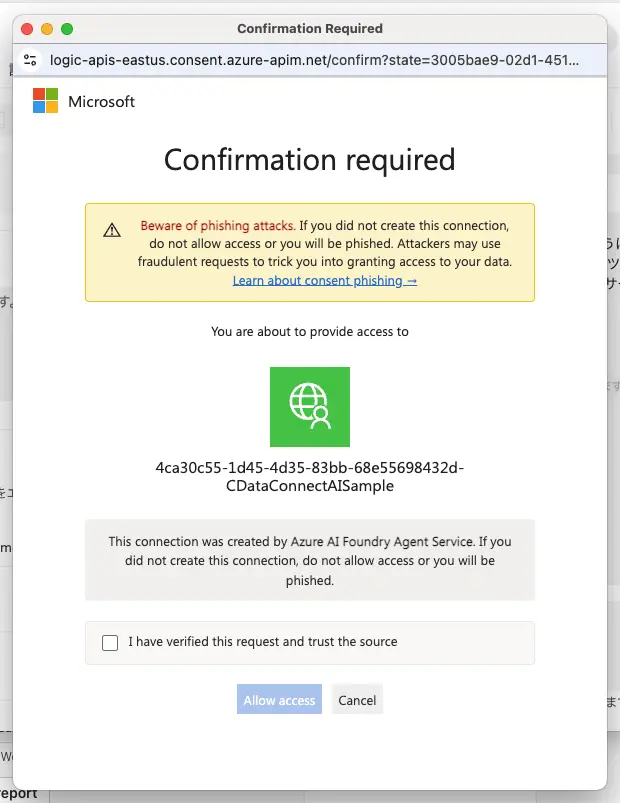Click the Microsoft four-color logo

coord(46,100)
